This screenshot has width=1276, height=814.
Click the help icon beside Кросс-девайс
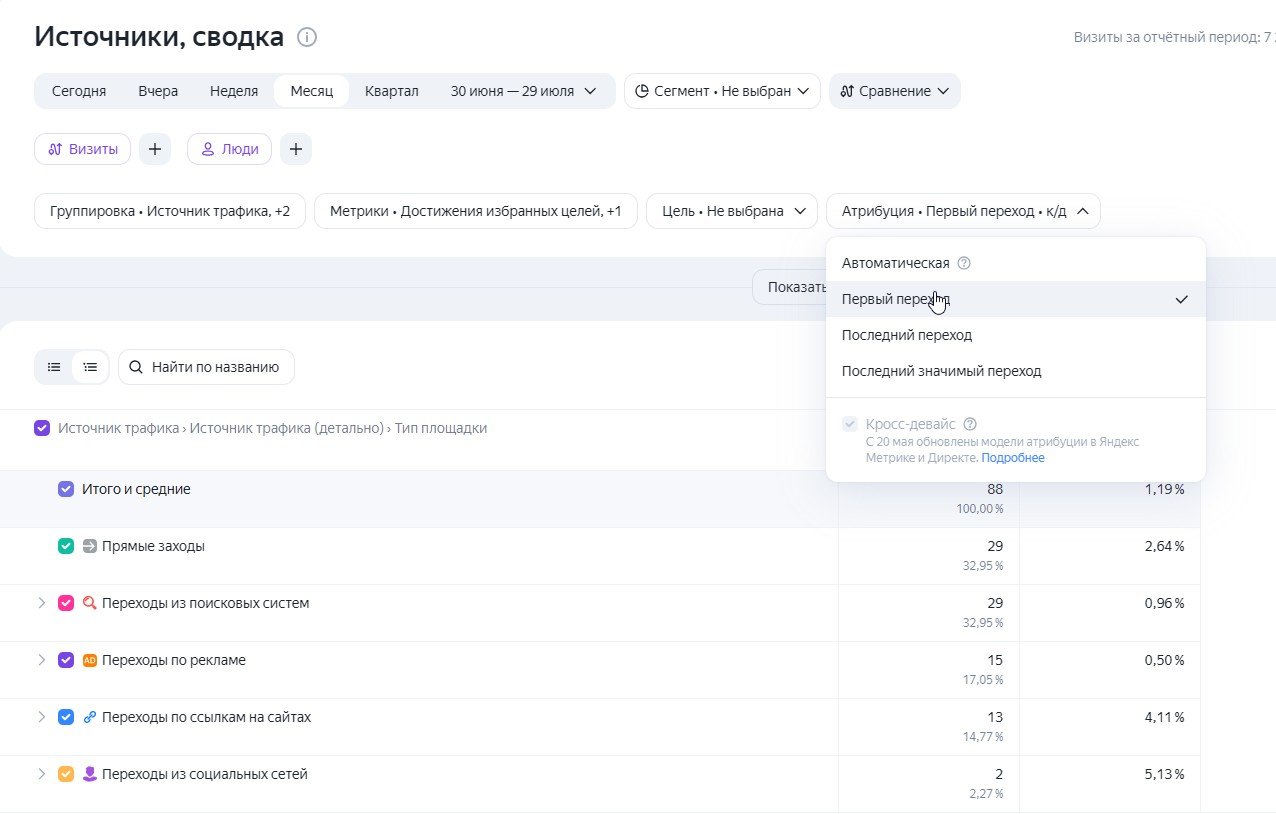969,424
